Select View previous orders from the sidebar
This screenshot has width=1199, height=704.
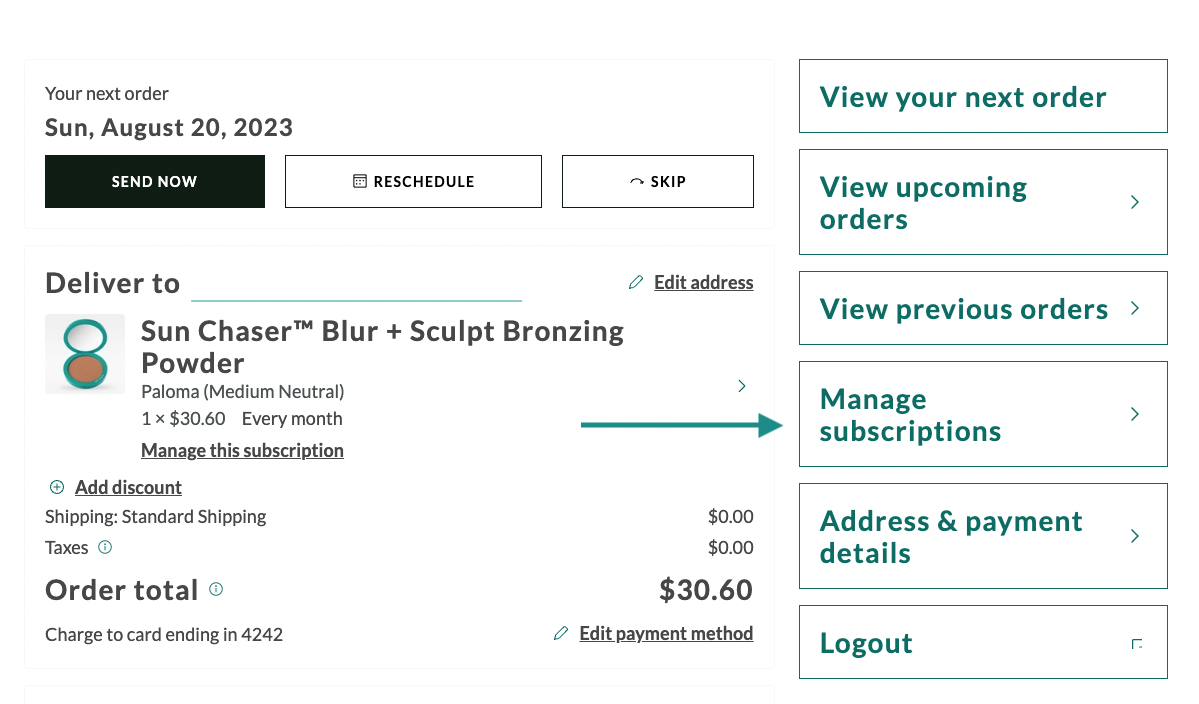[x=963, y=308]
